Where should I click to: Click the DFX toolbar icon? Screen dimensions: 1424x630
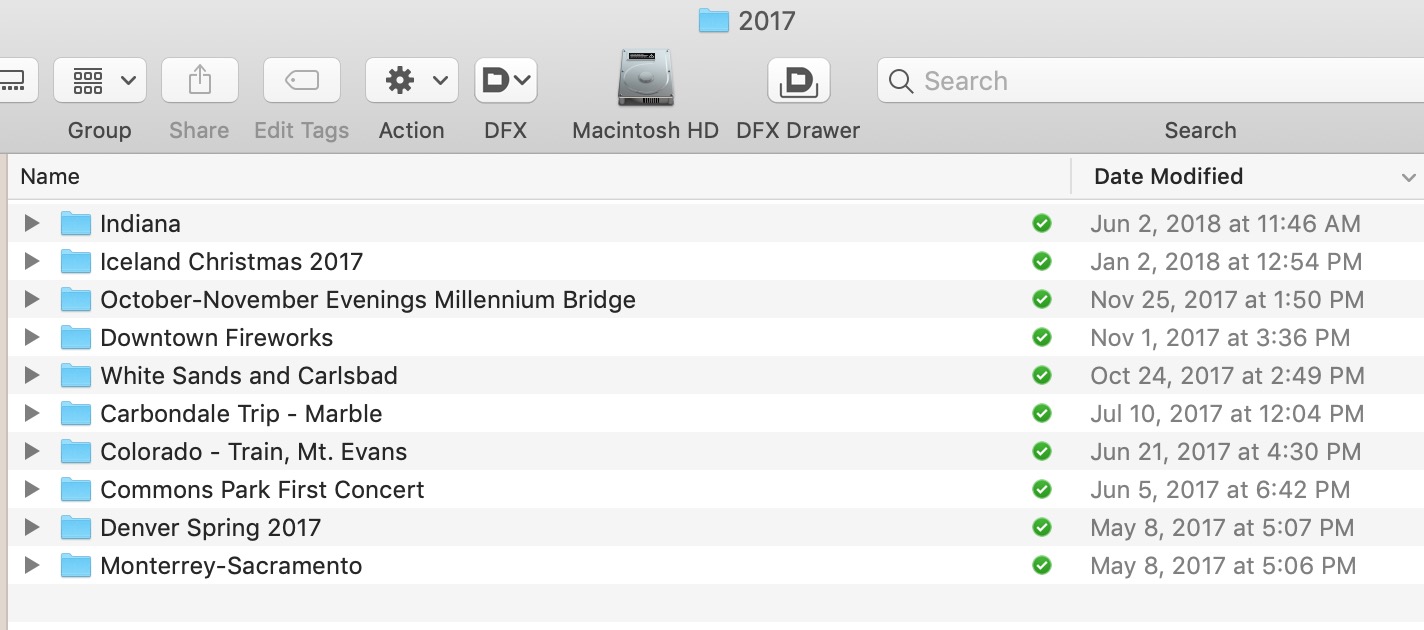506,81
